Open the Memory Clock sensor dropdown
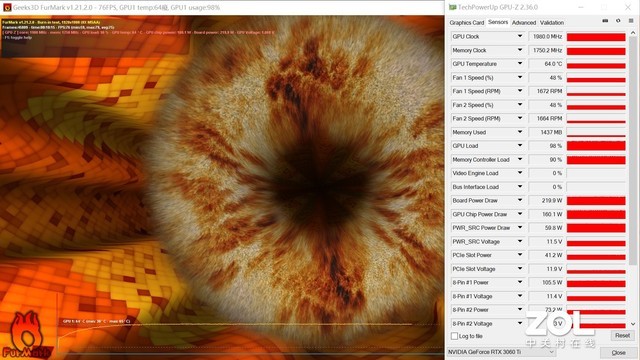This screenshot has height=360, width=640. point(520,50)
